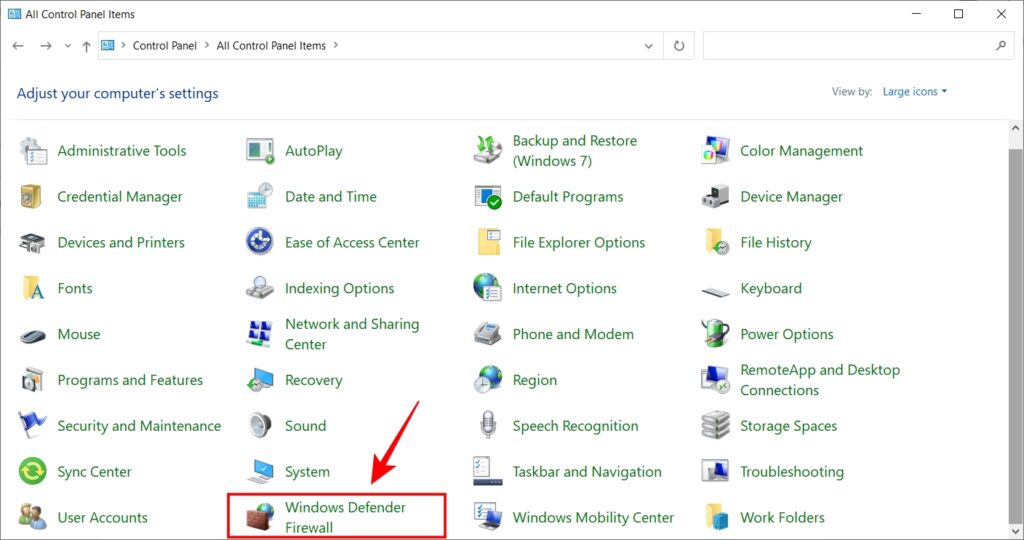Open the Windows Mobility Center link
This screenshot has width=1024, height=540.
[593, 517]
